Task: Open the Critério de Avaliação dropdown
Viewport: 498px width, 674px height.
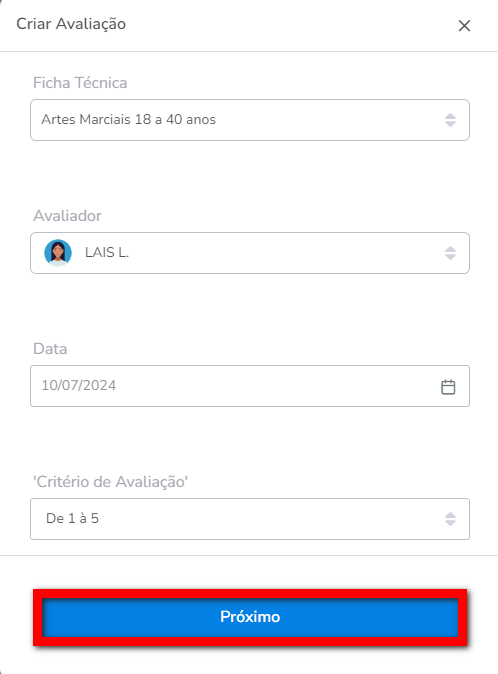Action: (250, 519)
